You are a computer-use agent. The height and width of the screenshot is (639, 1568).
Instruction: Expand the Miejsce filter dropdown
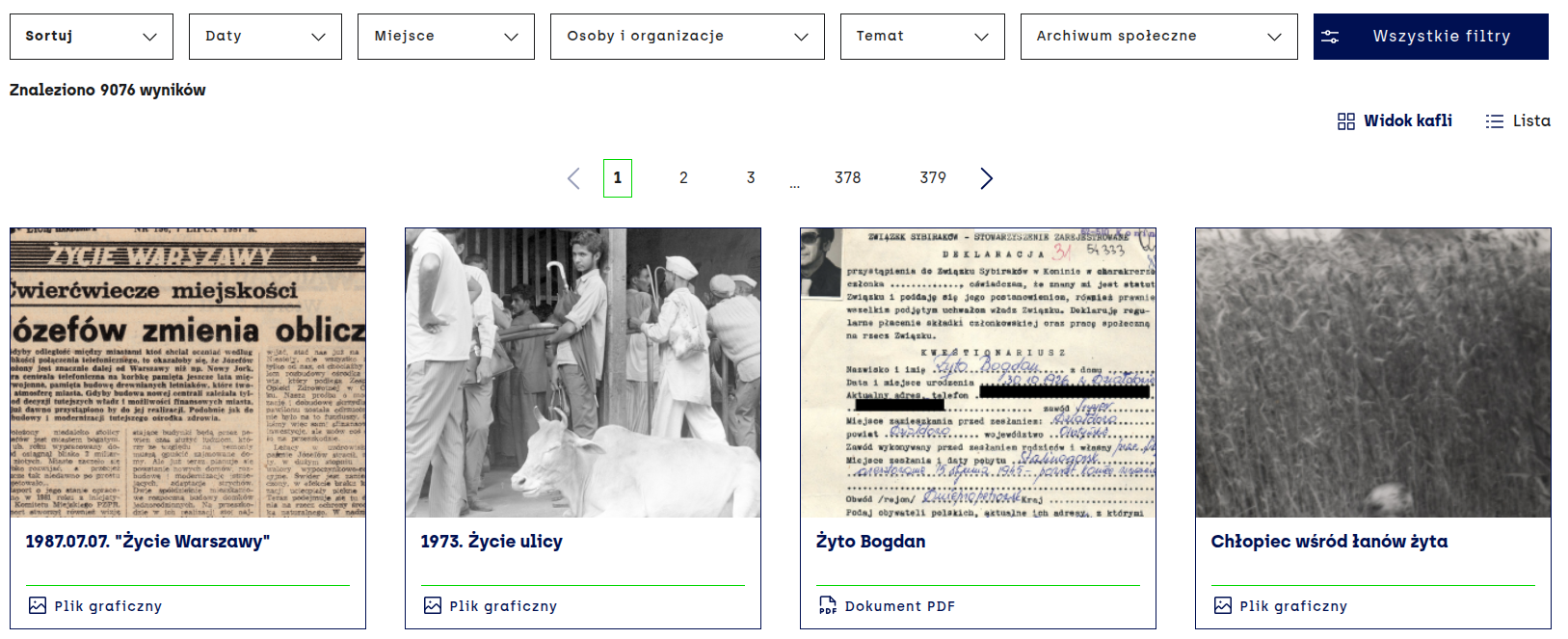445,37
